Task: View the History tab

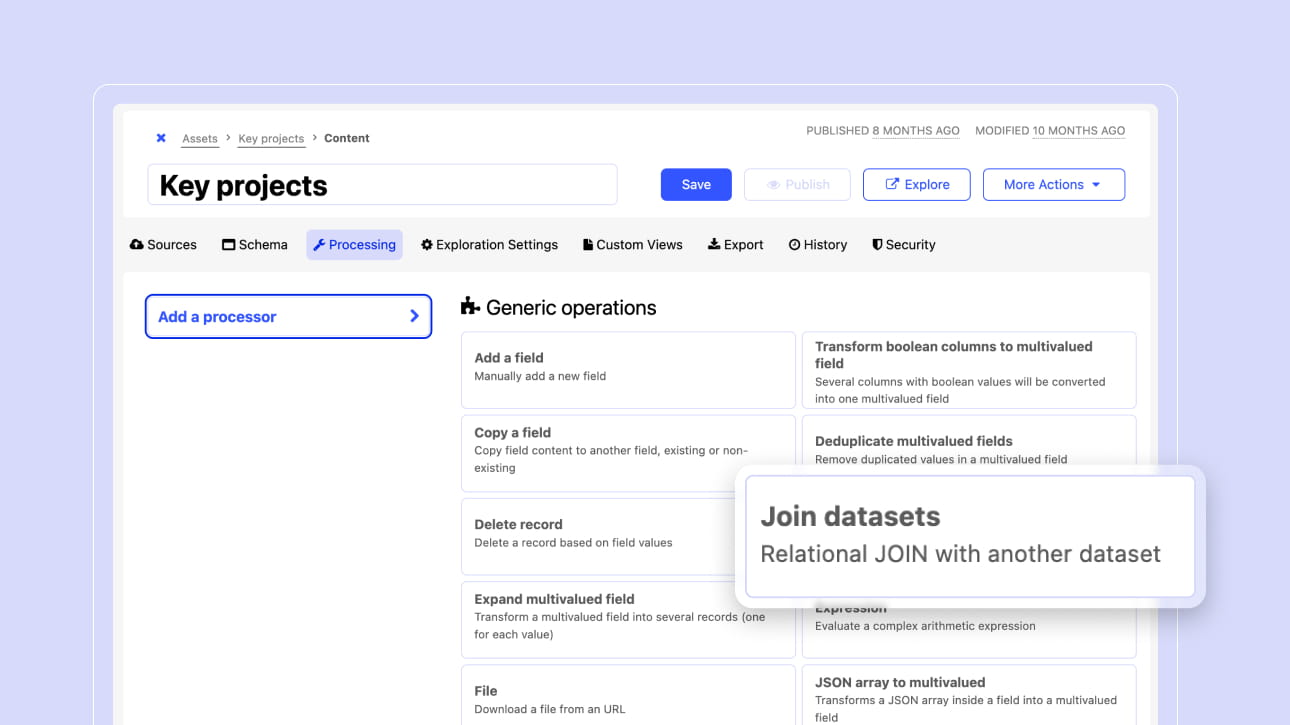Action: point(817,245)
